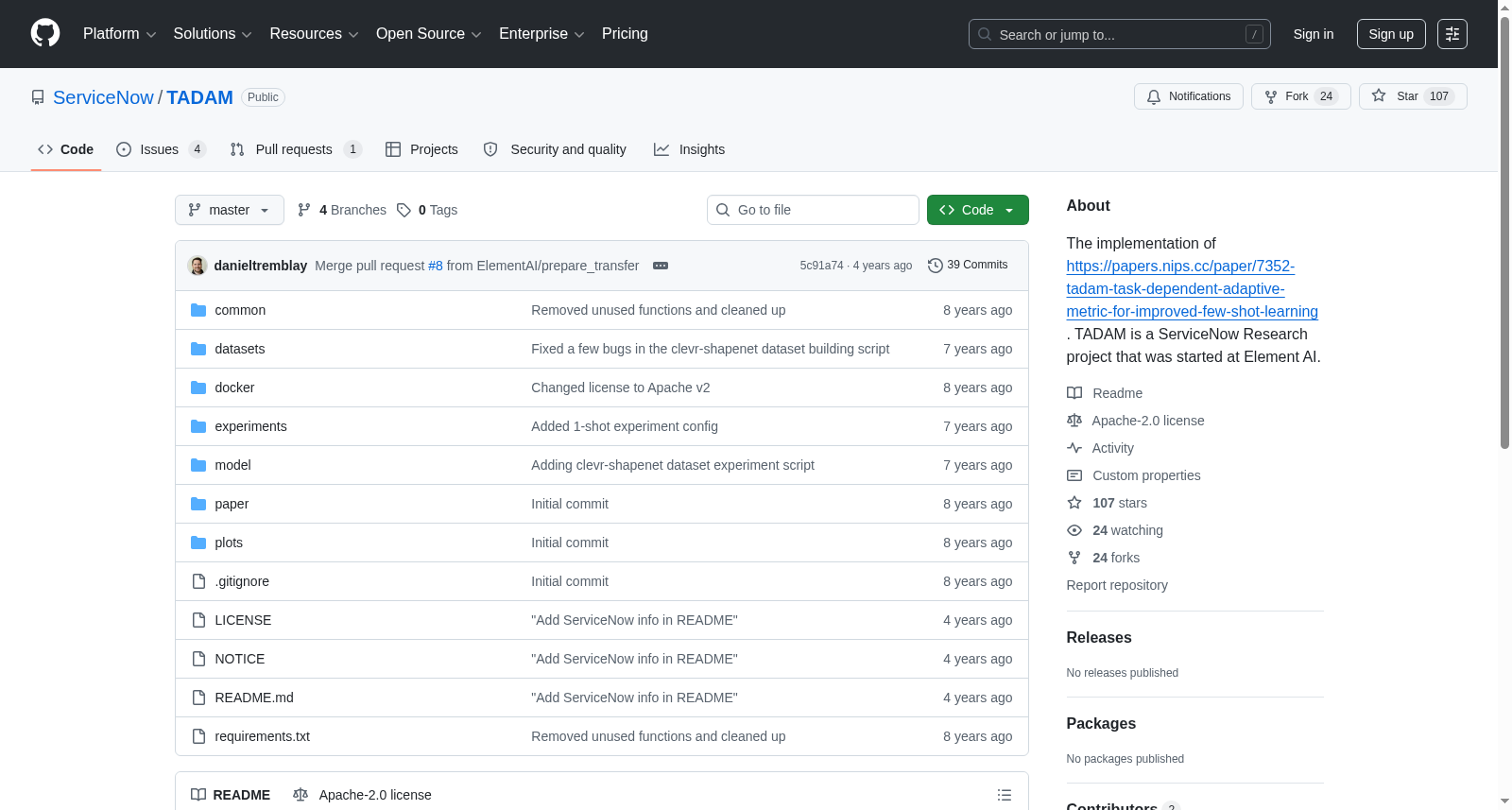
Task: Open the docker folder icon
Action: point(198,388)
